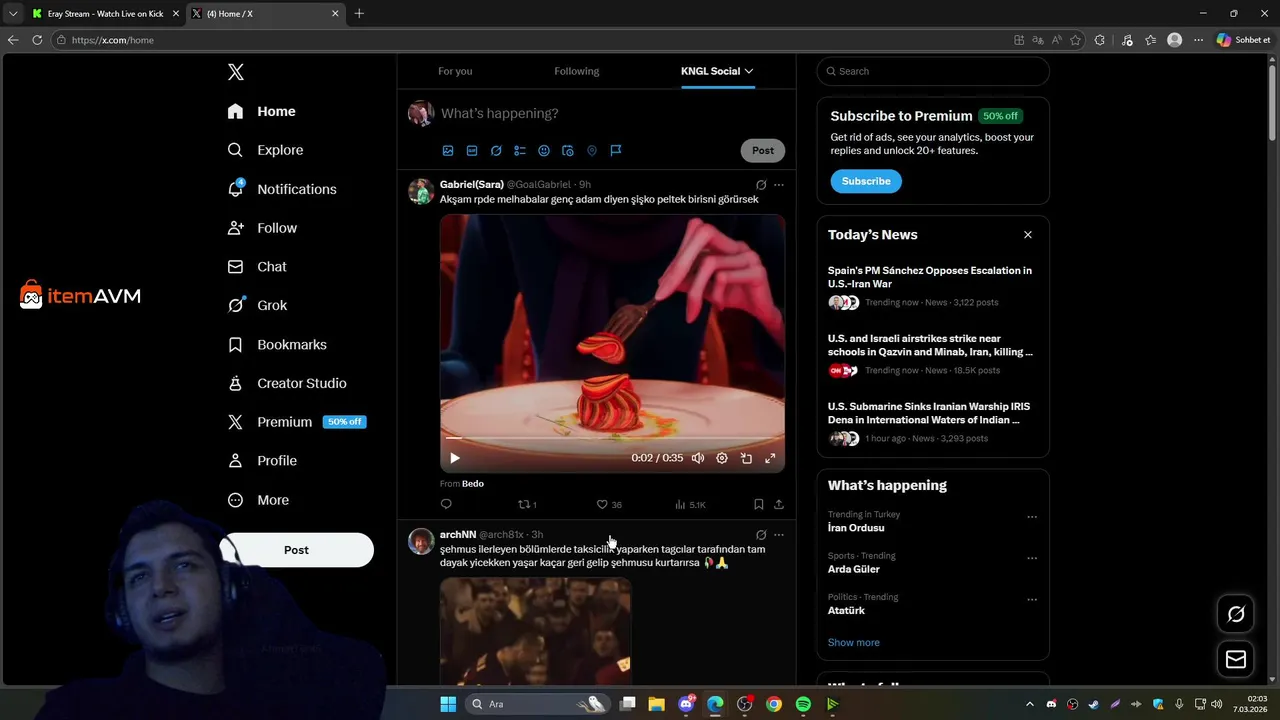Play the video in Gabriel(Sara) post
The image size is (1280, 720).
click(454, 458)
